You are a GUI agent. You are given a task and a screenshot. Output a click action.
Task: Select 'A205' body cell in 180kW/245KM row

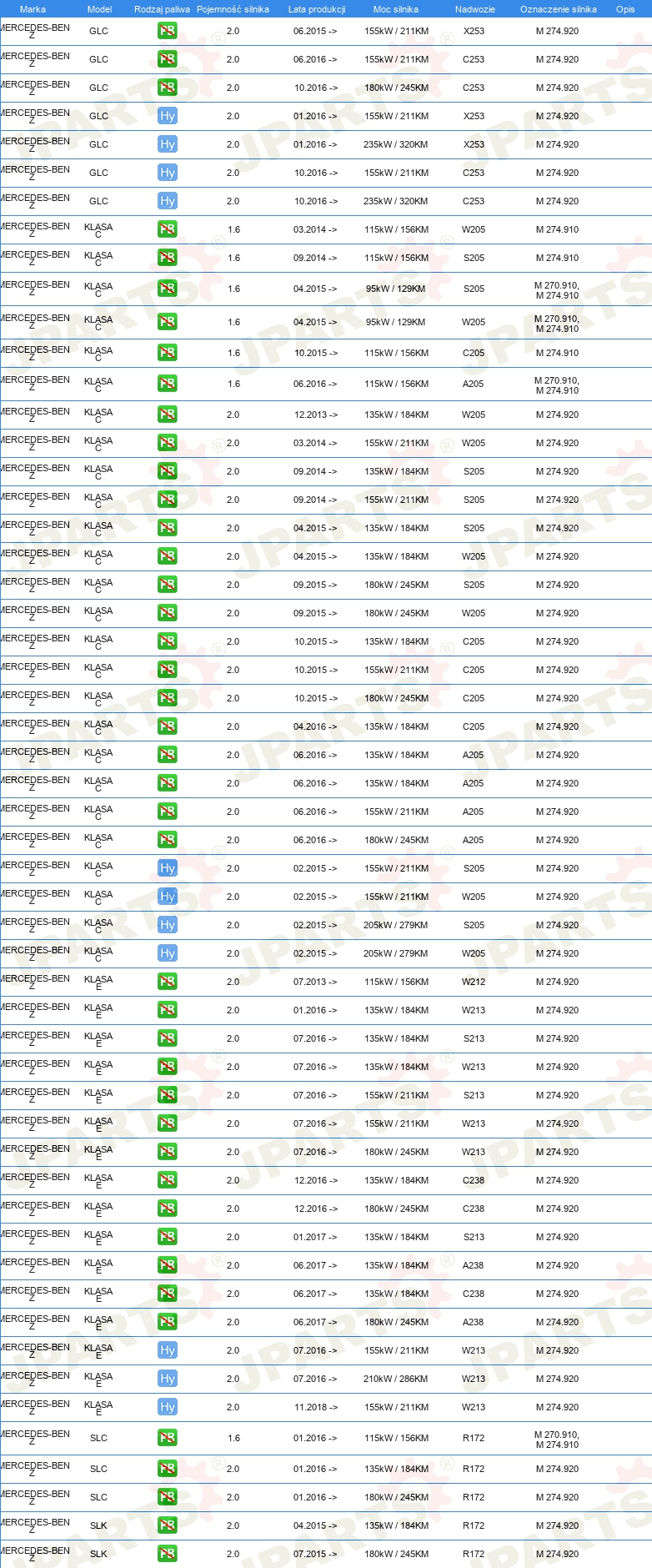tap(474, 841)
